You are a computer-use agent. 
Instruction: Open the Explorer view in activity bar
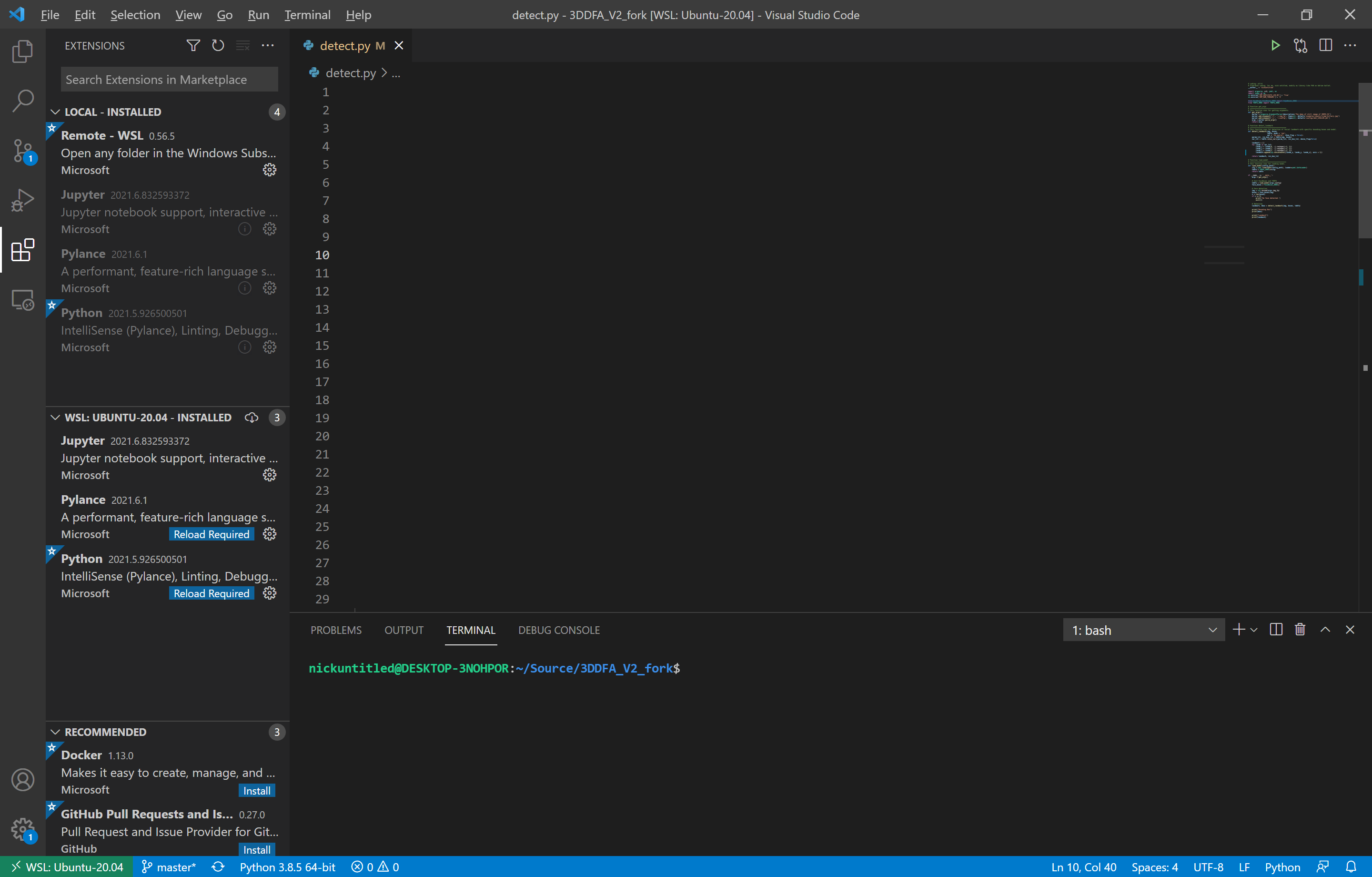[x=23, y=51]
